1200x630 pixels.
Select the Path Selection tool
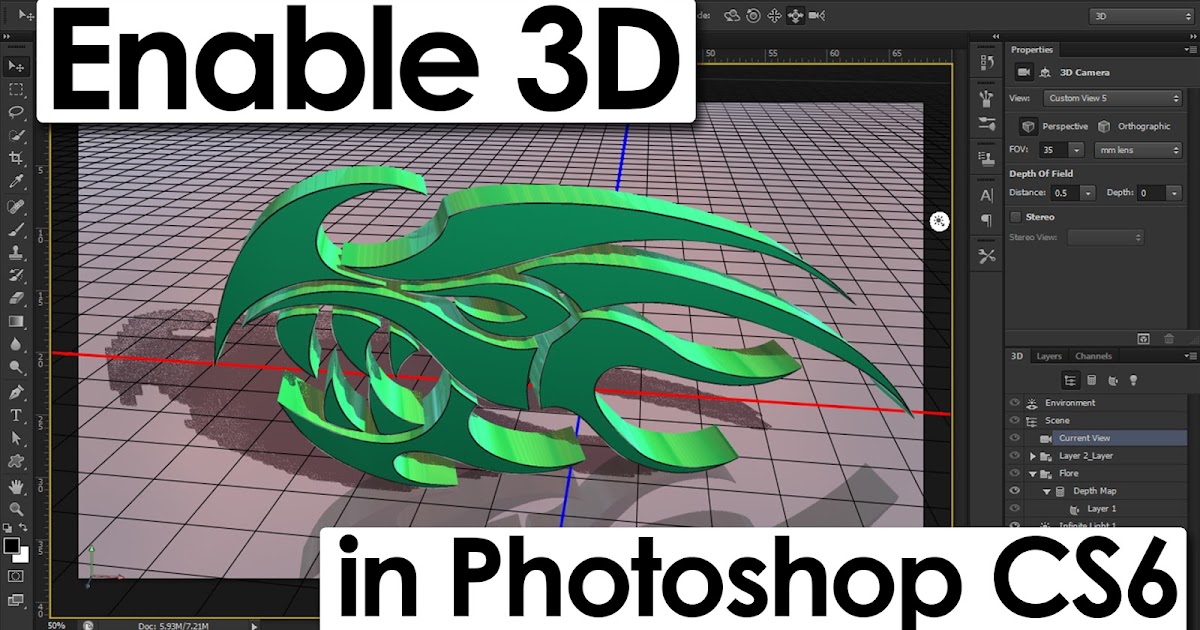16,438
